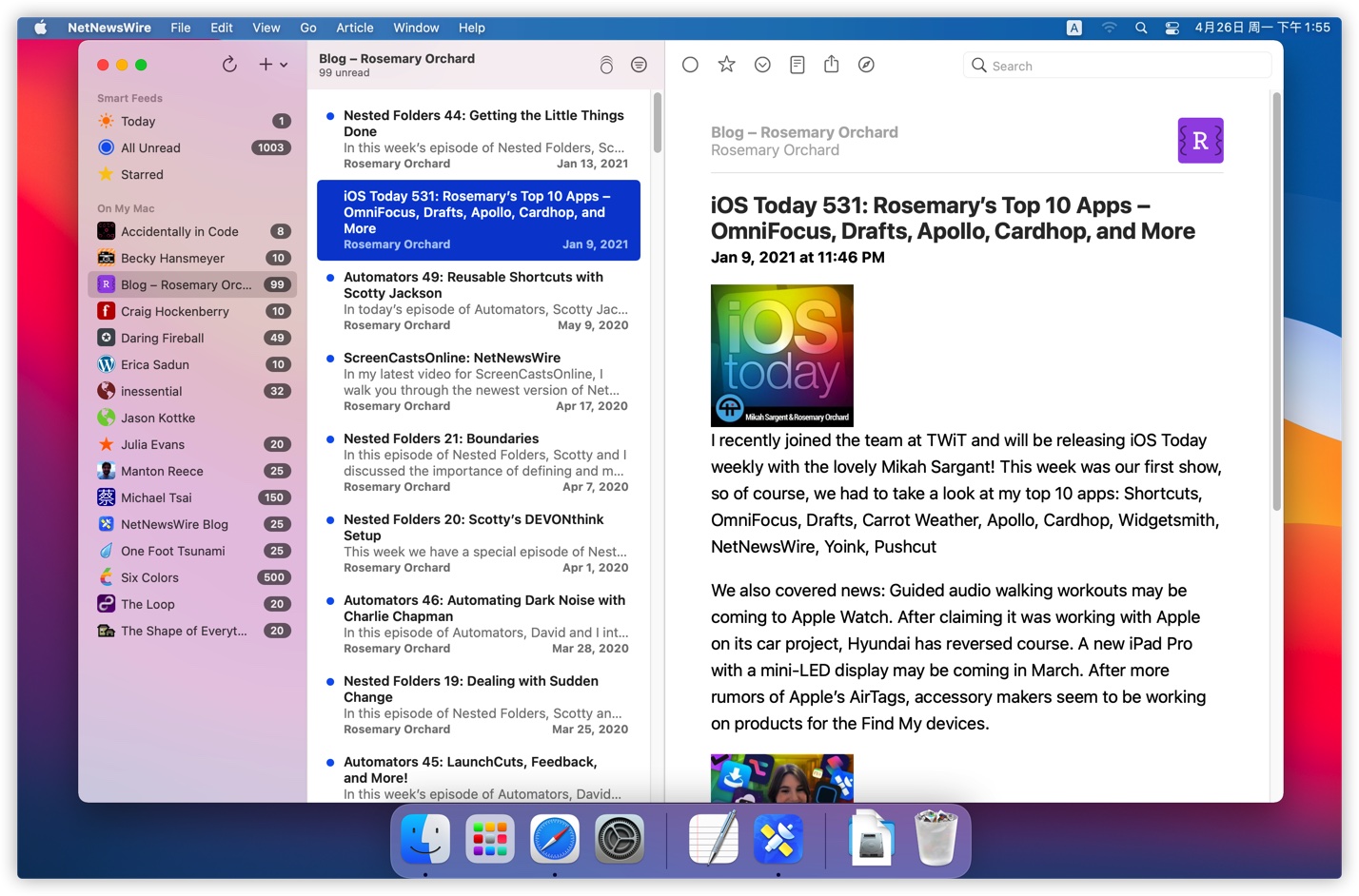The width and height of the screenshot is (1359, 896).
Task: Open the Help menu
Action: [472, 28]
